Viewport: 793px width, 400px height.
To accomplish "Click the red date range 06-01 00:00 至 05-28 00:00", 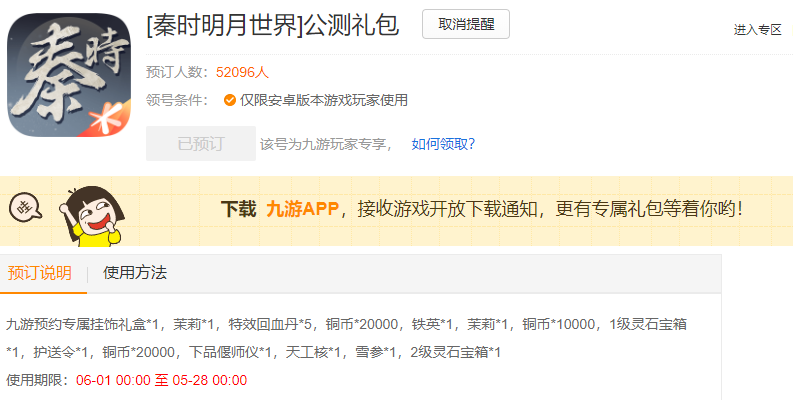I will tap(161, 380).
